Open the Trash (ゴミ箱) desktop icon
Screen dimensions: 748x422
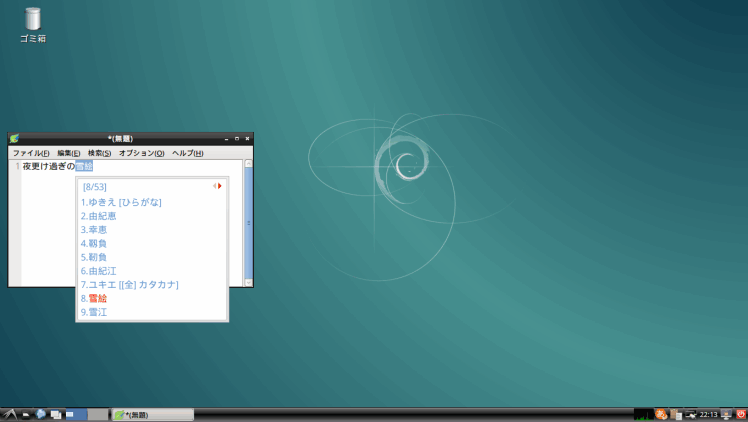pos(32,25)
